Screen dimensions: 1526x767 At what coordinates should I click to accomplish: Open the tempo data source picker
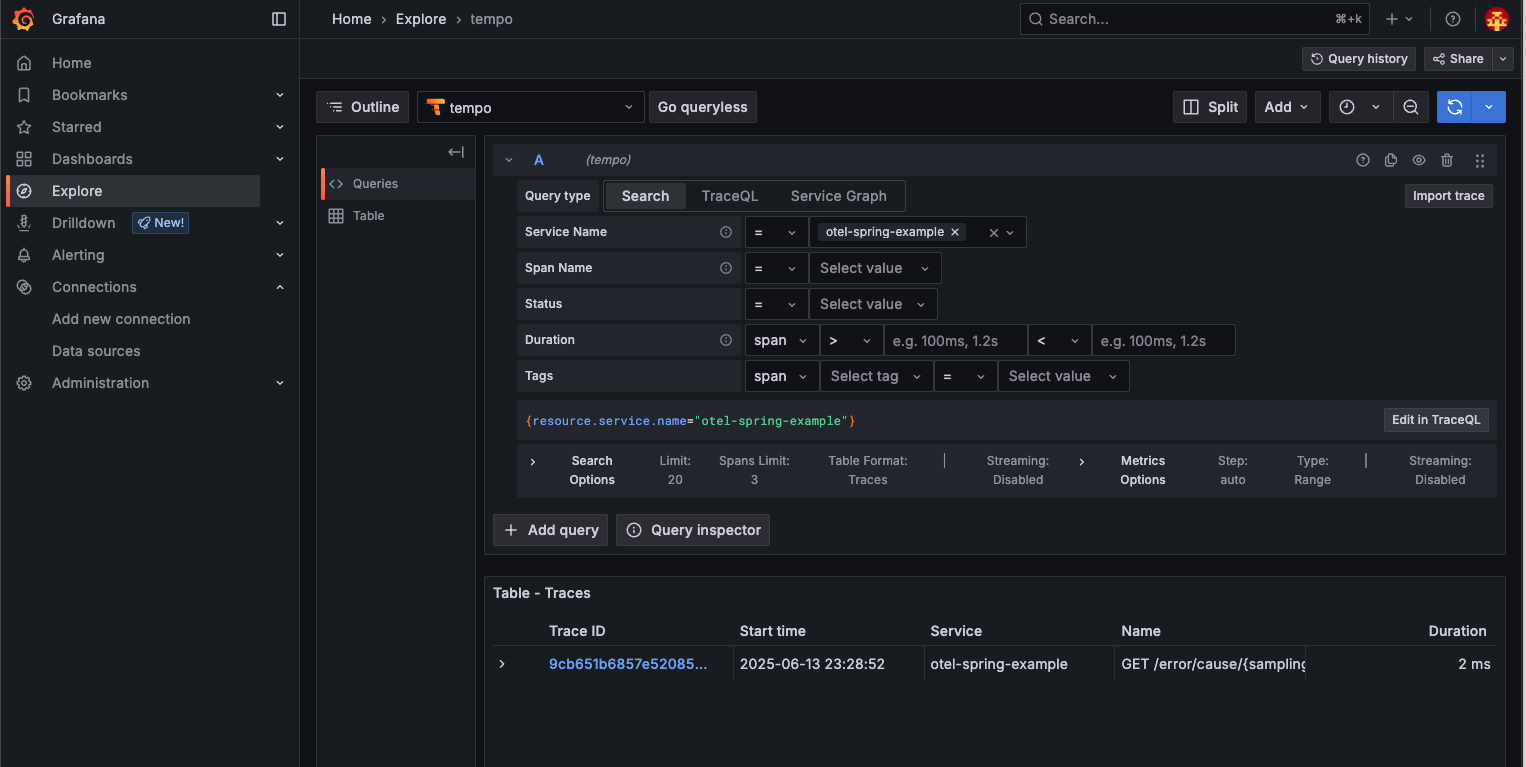530,107
